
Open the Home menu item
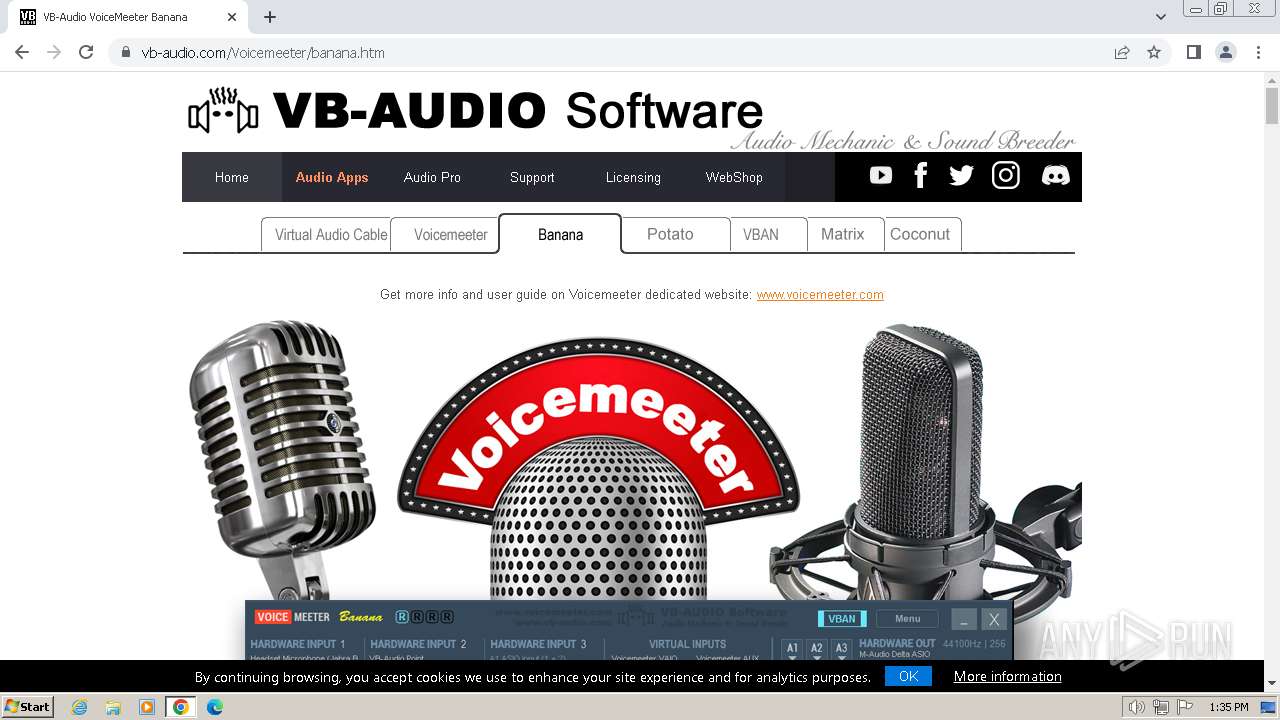[232, 177]
